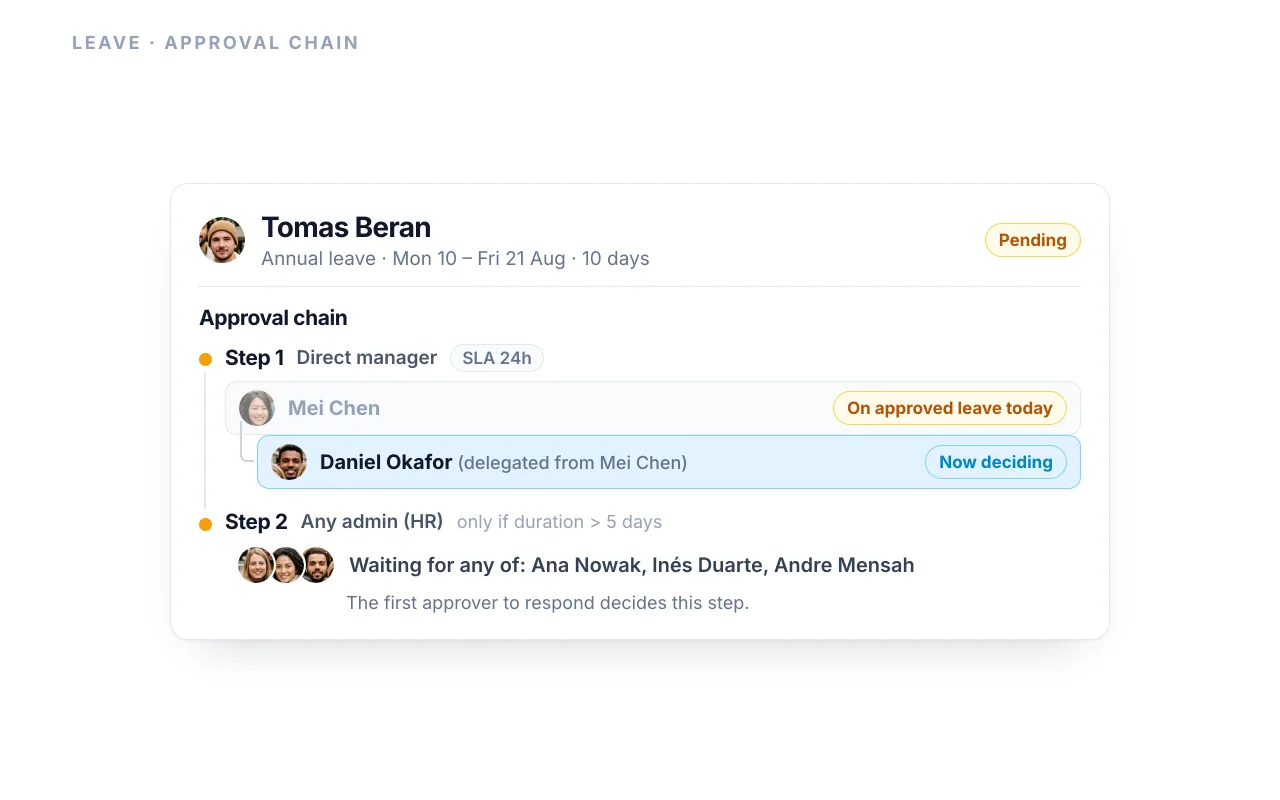Screen dimensions: 1280x800
Task: Click the first HR approver avatar in stack
Action: (x=256, y=565)
